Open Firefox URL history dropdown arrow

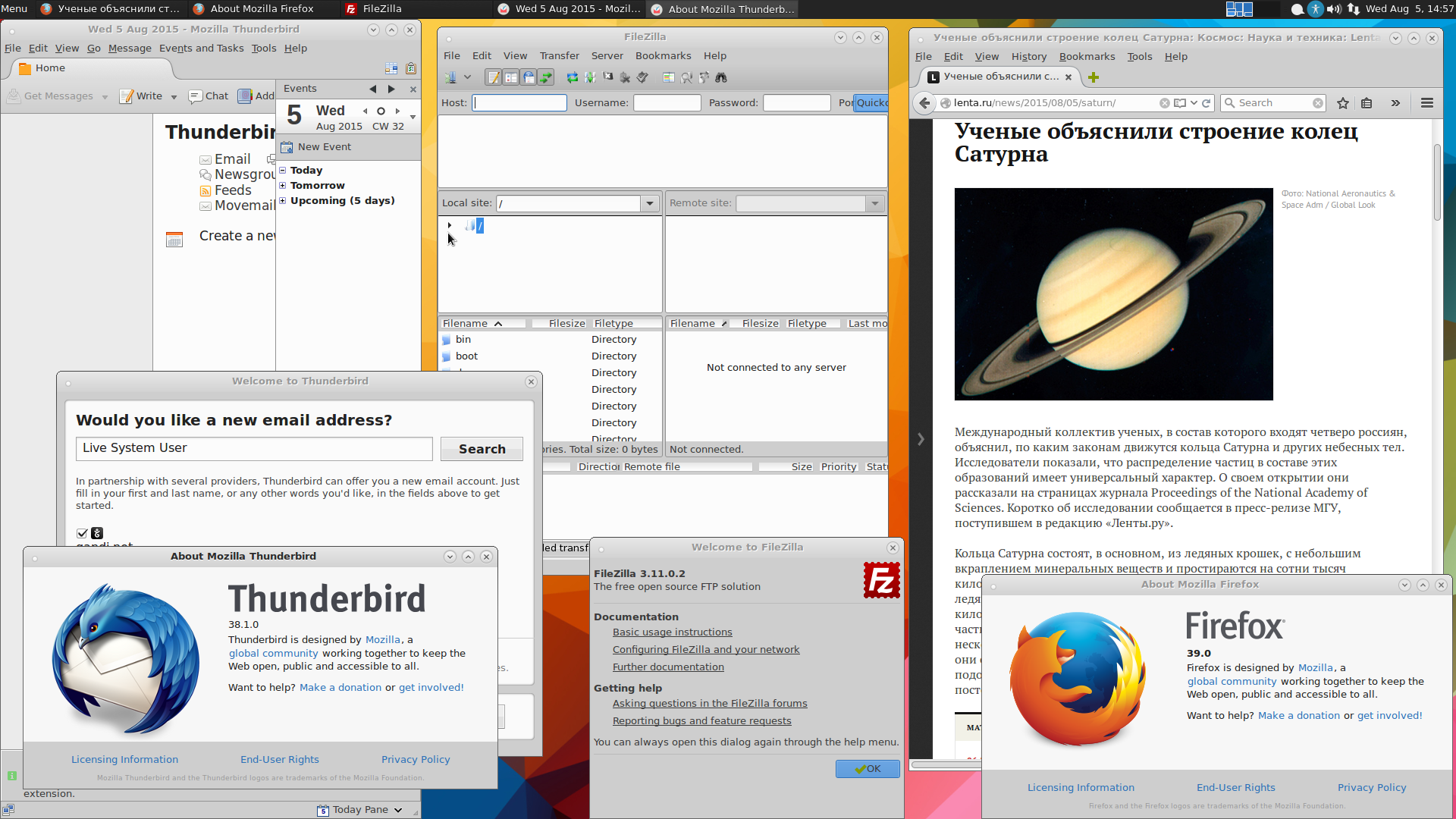click(x=1194, y=103)
